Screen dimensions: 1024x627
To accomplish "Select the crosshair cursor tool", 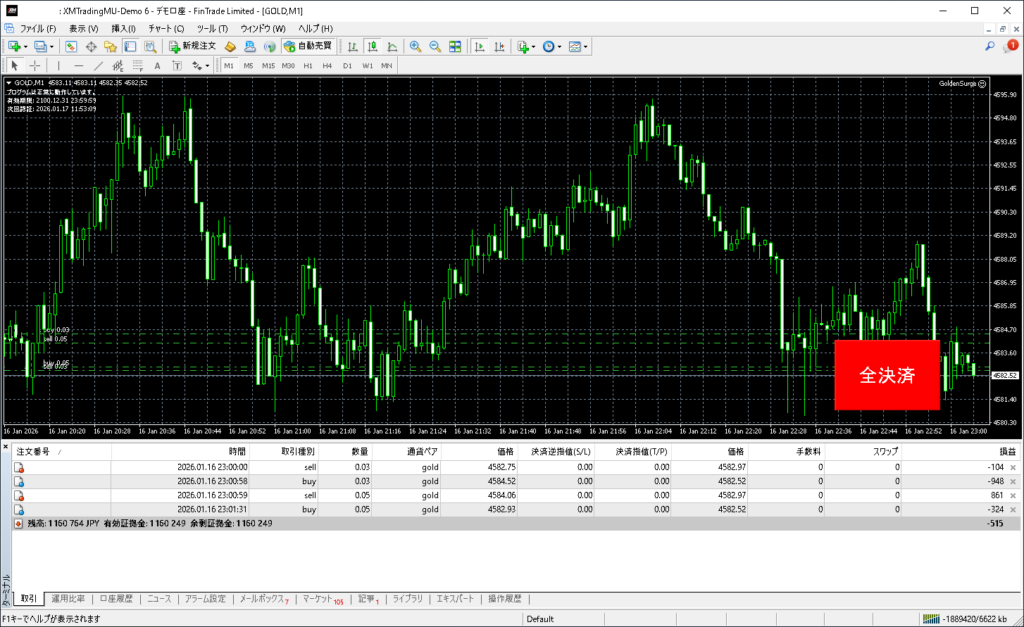I will tap(34, 66).
